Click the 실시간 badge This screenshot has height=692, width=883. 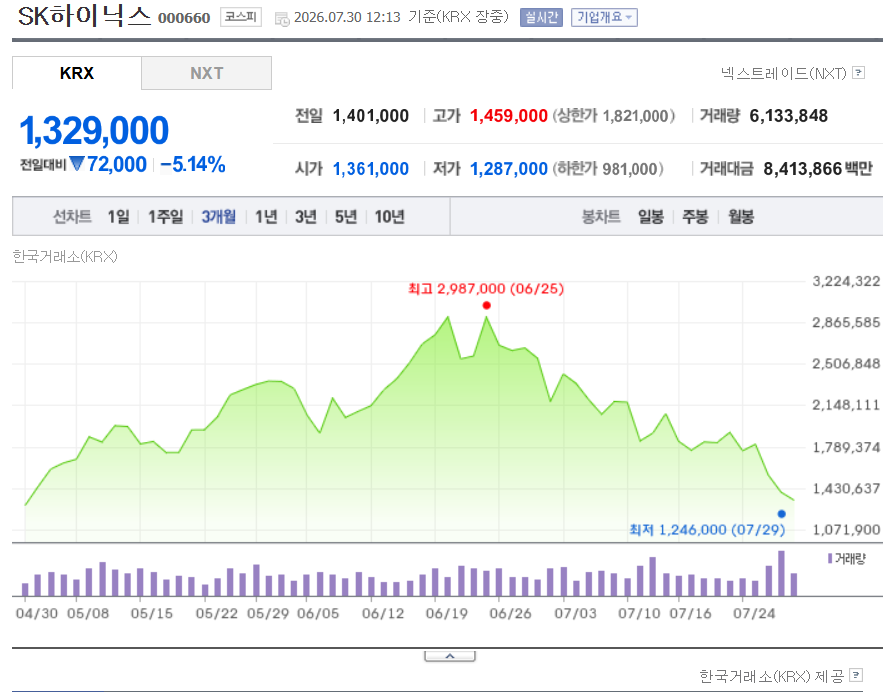(541, 17)
